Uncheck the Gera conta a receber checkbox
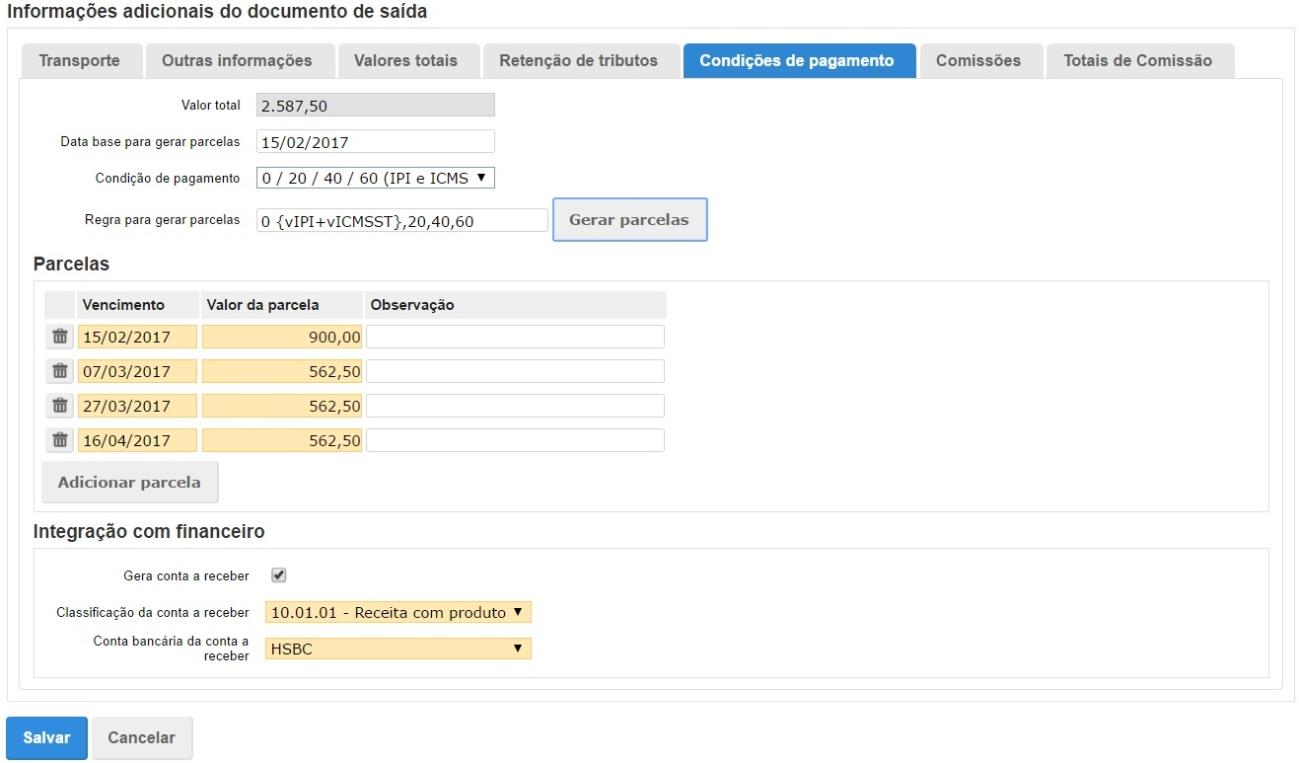 pos(279,576)
